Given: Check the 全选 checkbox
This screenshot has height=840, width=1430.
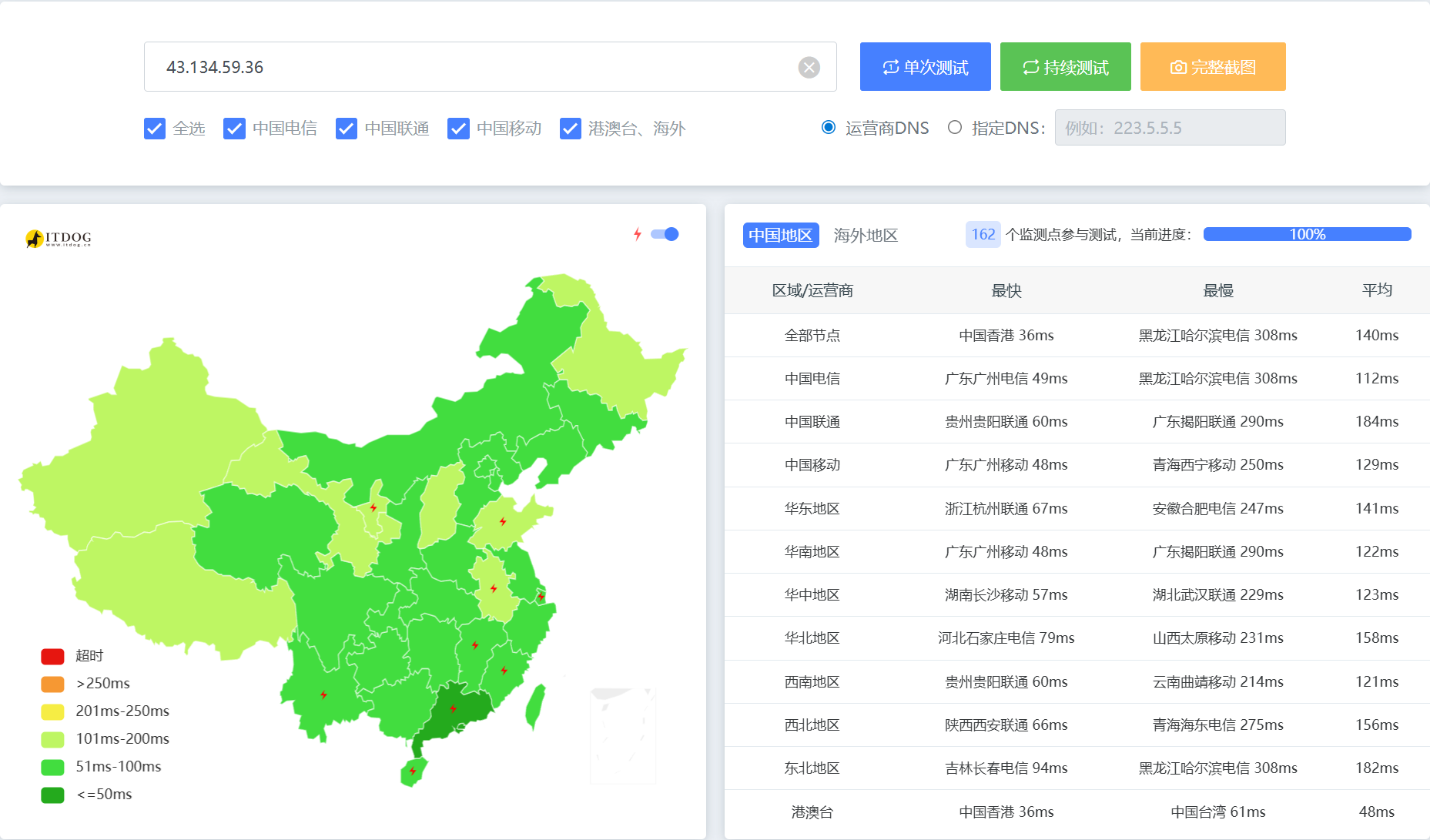Looking at the screenshot, I should [155, 129].
